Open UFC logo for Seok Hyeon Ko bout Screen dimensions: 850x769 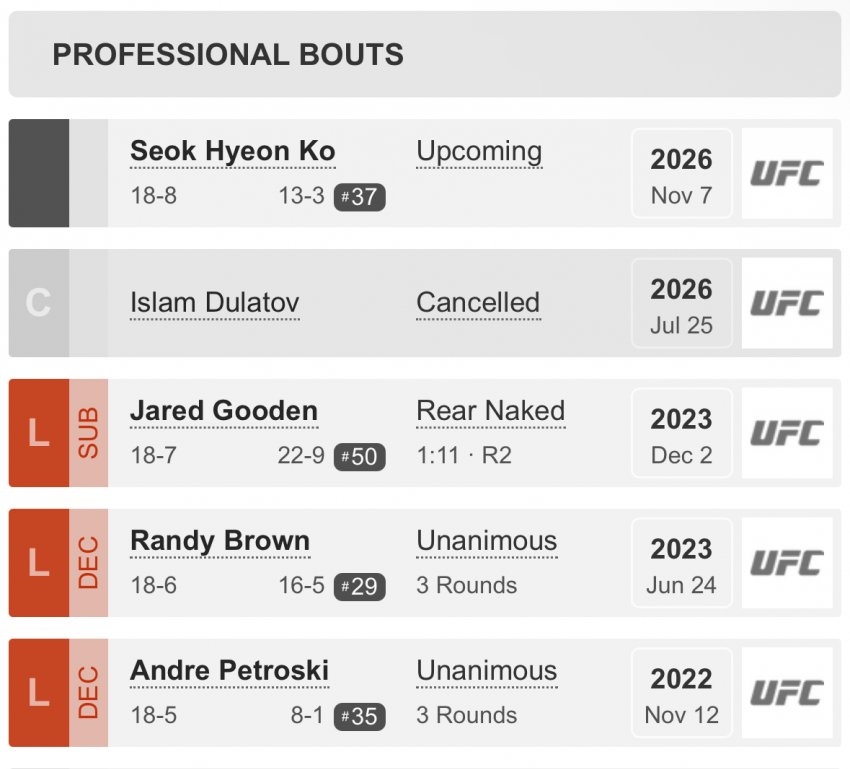(x=787, y=173)
